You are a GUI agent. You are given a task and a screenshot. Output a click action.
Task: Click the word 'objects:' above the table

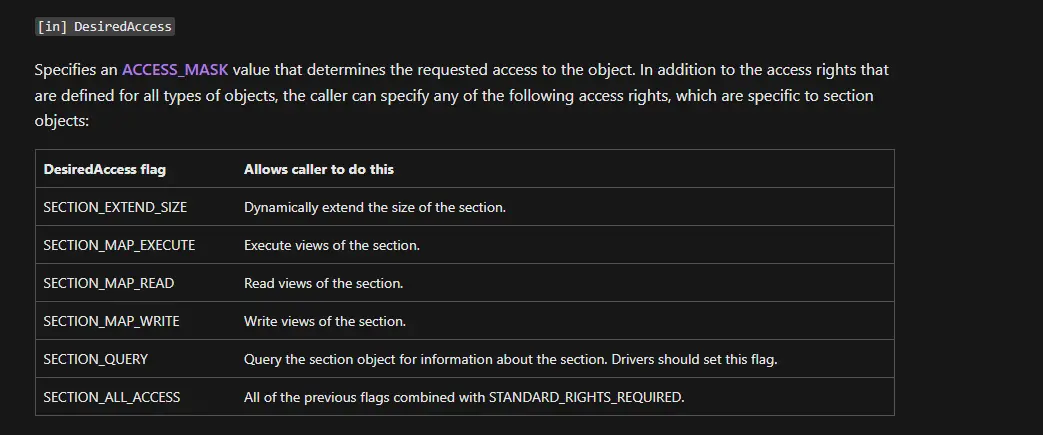click(61, 122)
